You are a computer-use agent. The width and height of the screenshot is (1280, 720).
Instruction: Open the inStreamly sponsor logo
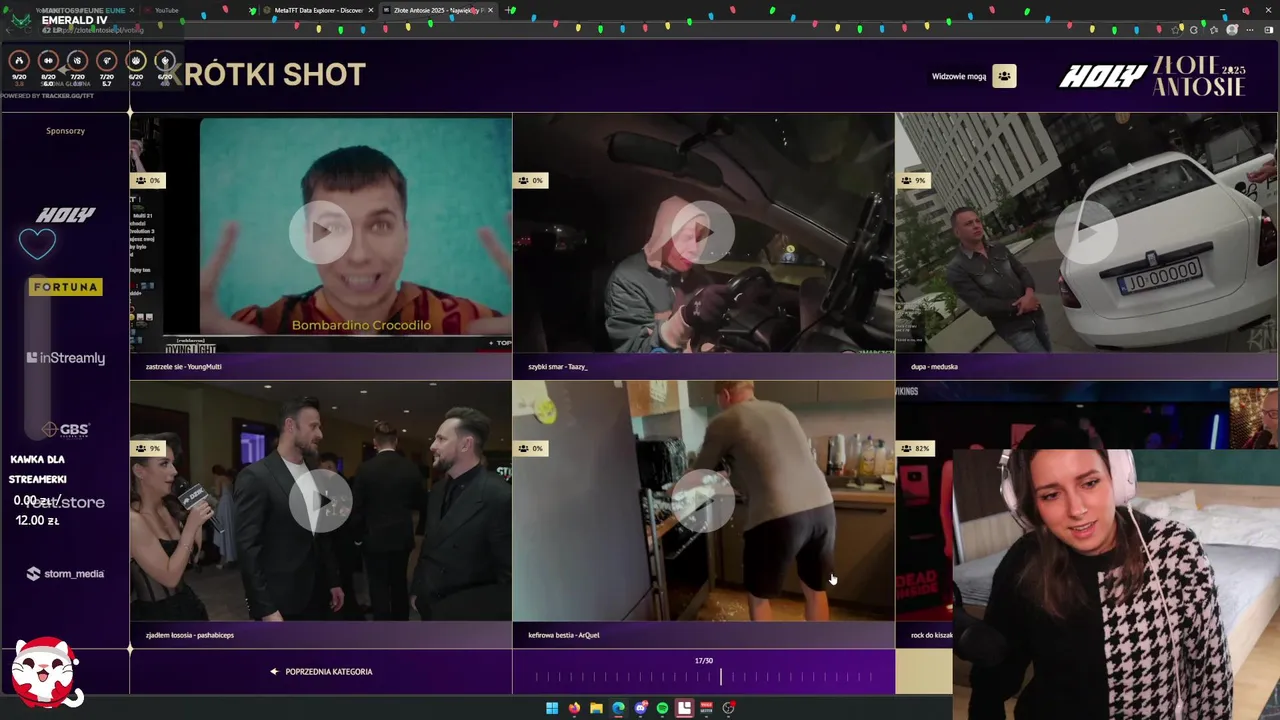pos(65,358)
